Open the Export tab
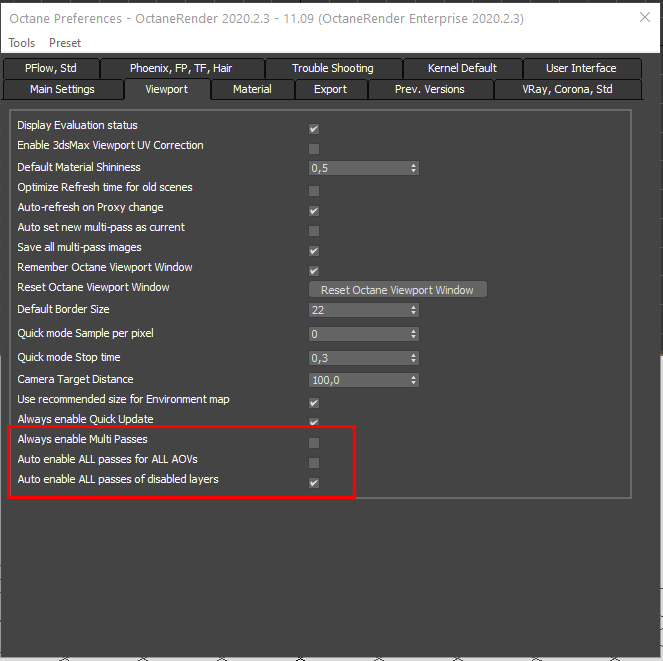 pyautogui.click(x=330, y=89)
